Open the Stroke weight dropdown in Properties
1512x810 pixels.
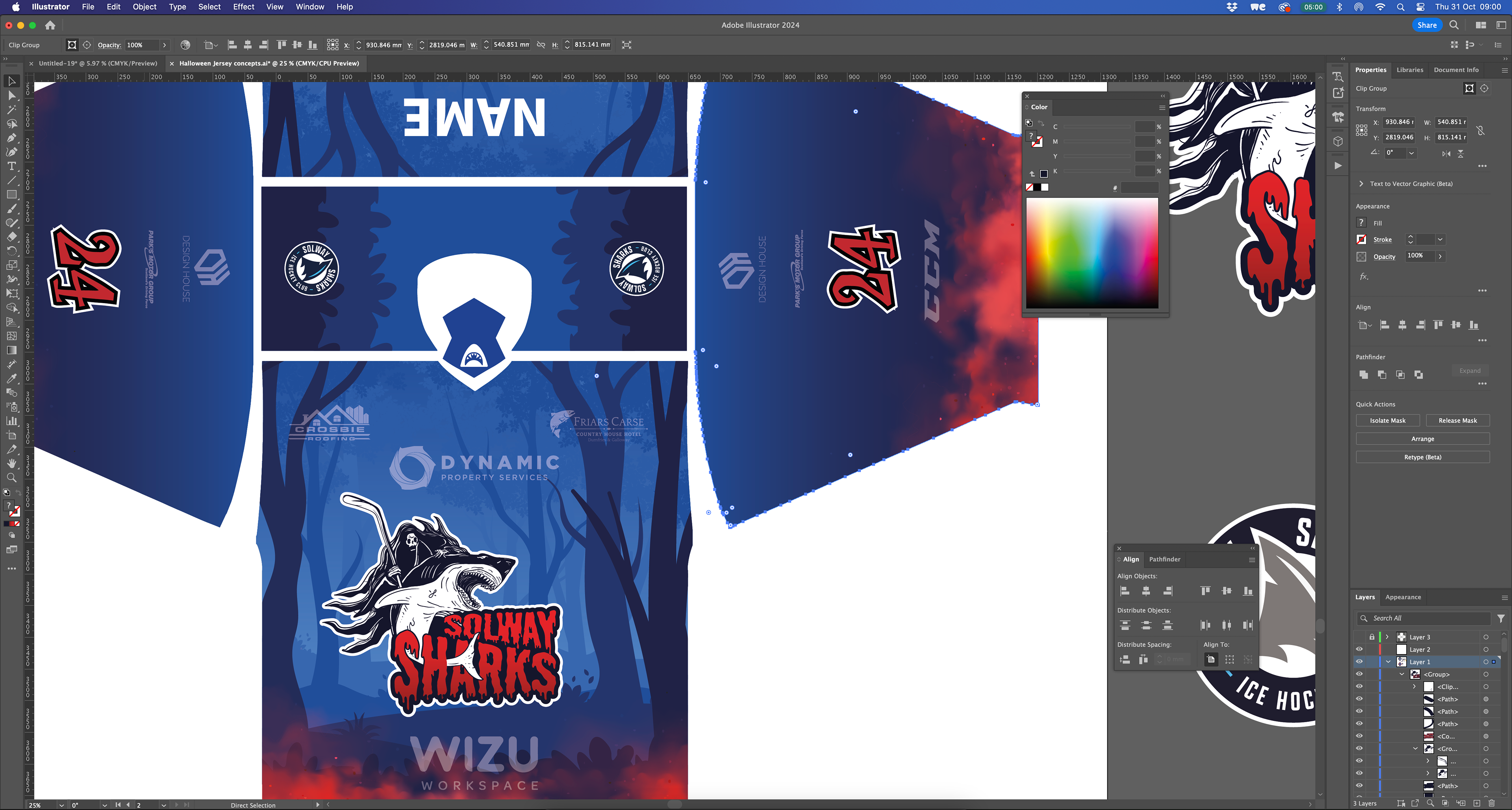click(x=1440, y=239)
